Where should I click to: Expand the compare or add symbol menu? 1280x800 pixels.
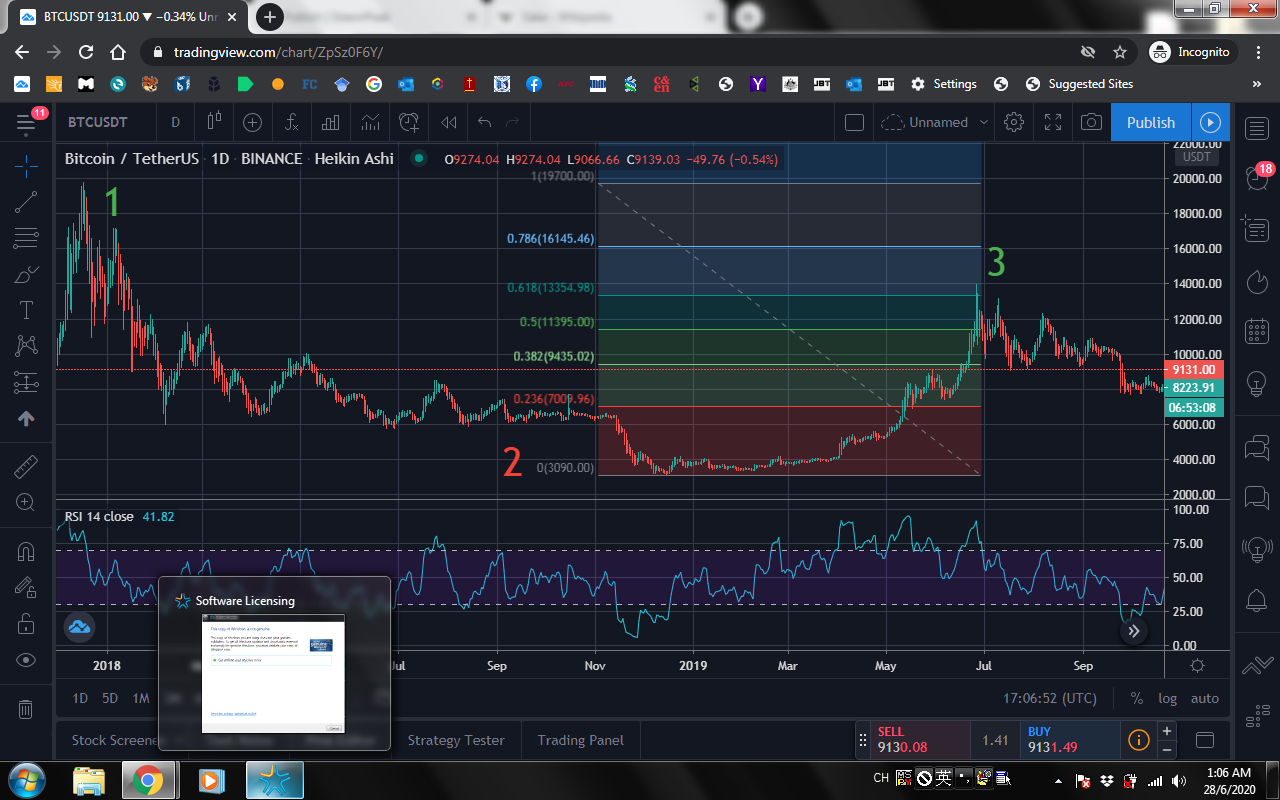252,122
